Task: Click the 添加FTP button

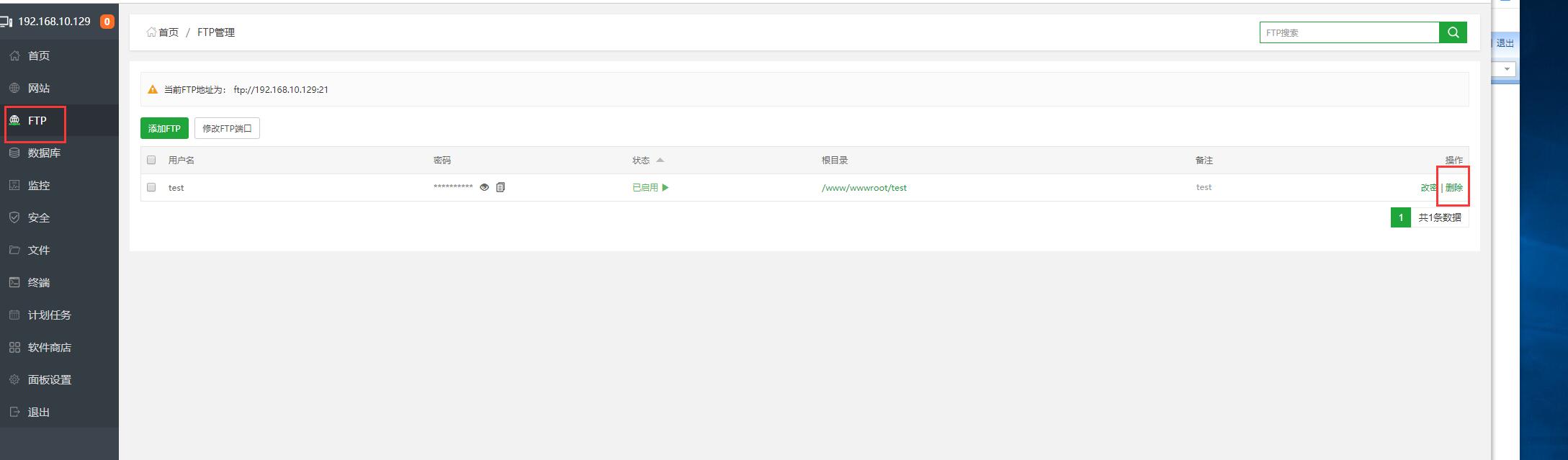Action: click(x=164, y=128)
